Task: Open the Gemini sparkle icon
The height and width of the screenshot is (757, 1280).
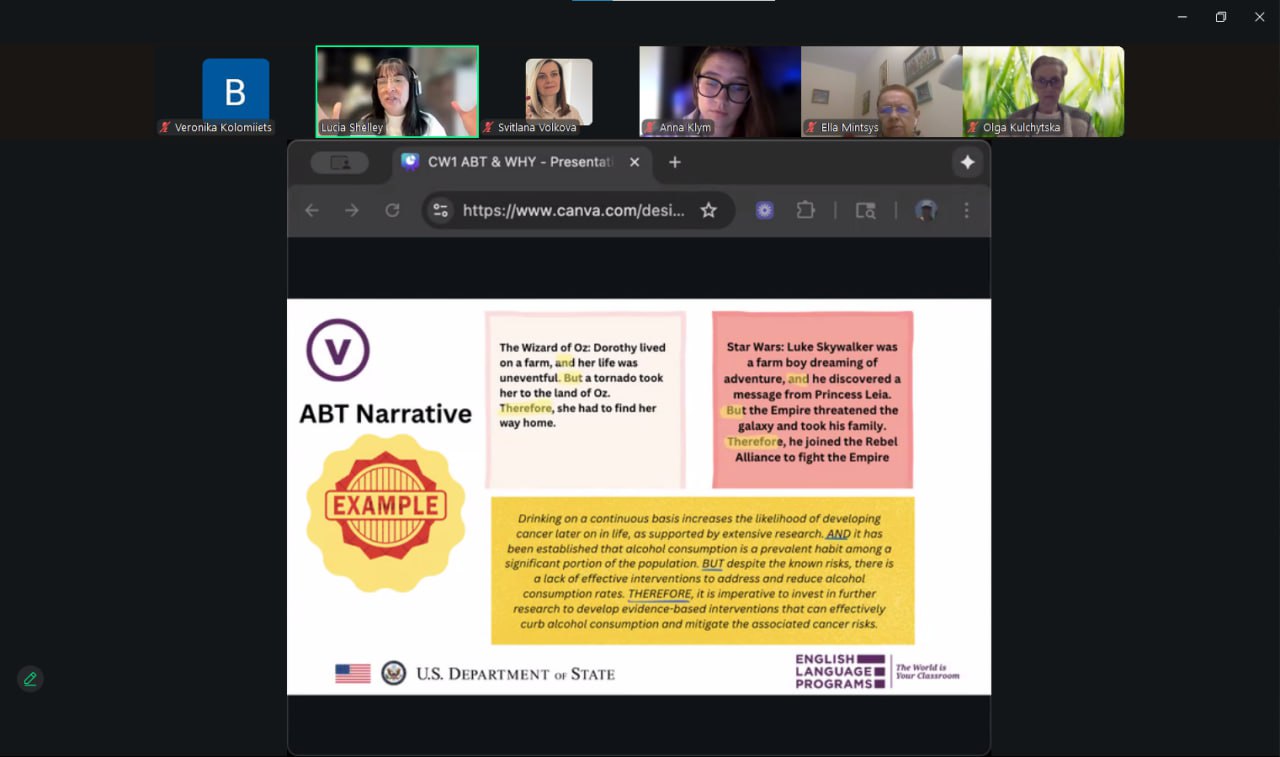Action: [x=967, y=162]
